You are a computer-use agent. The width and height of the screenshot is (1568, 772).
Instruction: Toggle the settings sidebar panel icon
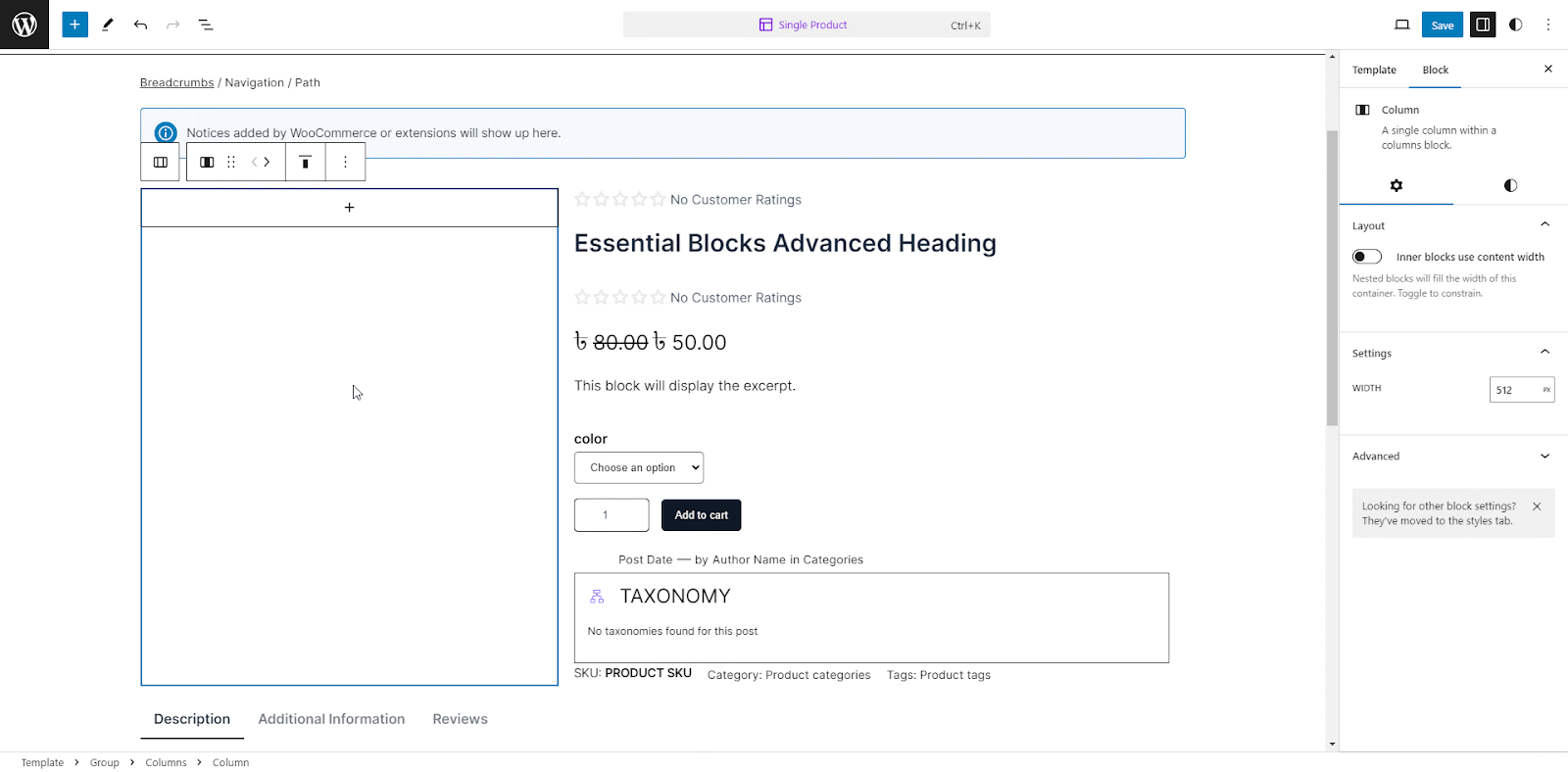(1483, 24)
